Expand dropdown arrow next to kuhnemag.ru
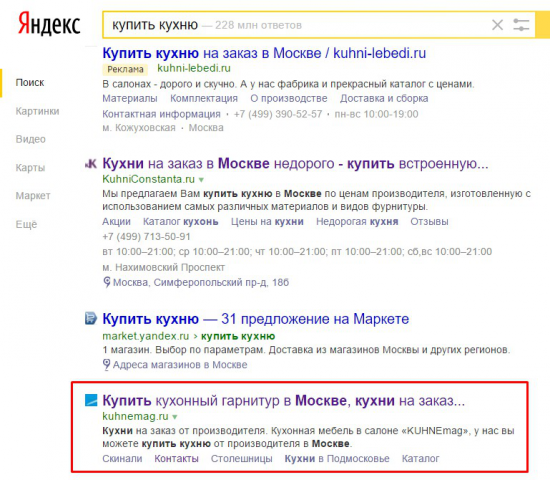This screenshot has height=480, width=550. (x=175, y=417)
